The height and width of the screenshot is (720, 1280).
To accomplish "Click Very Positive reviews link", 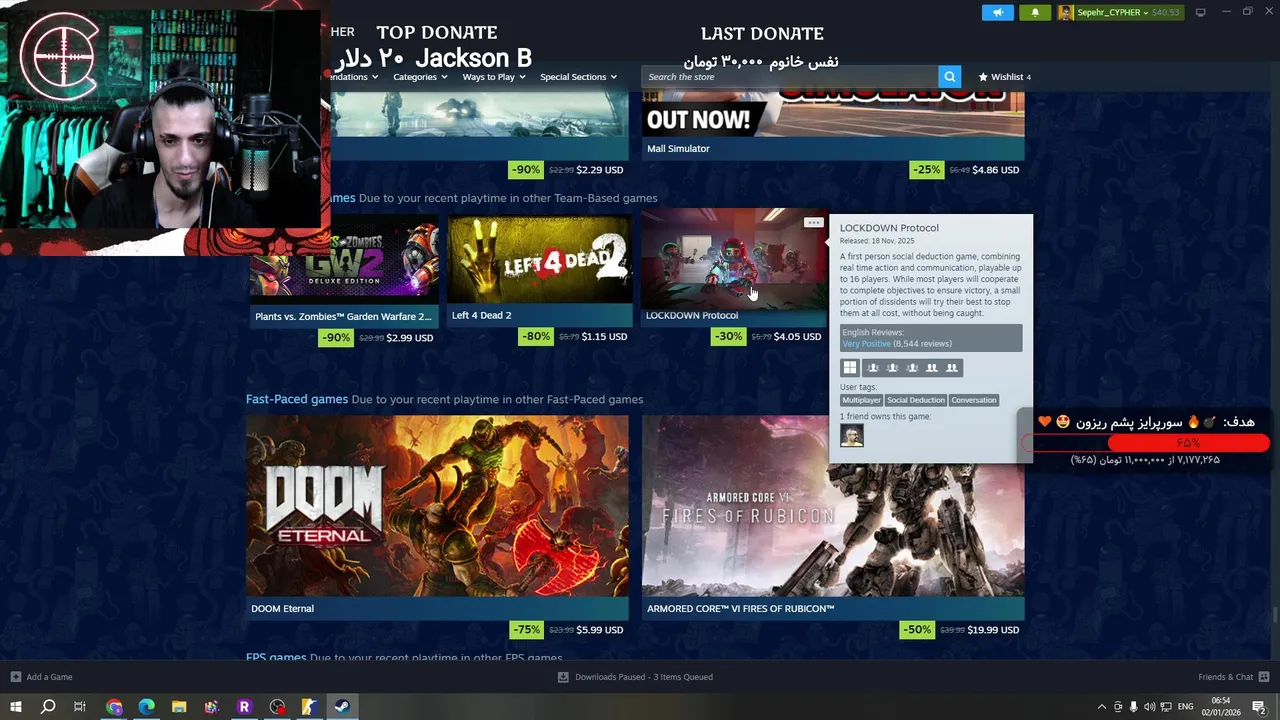I will [866, 344].
